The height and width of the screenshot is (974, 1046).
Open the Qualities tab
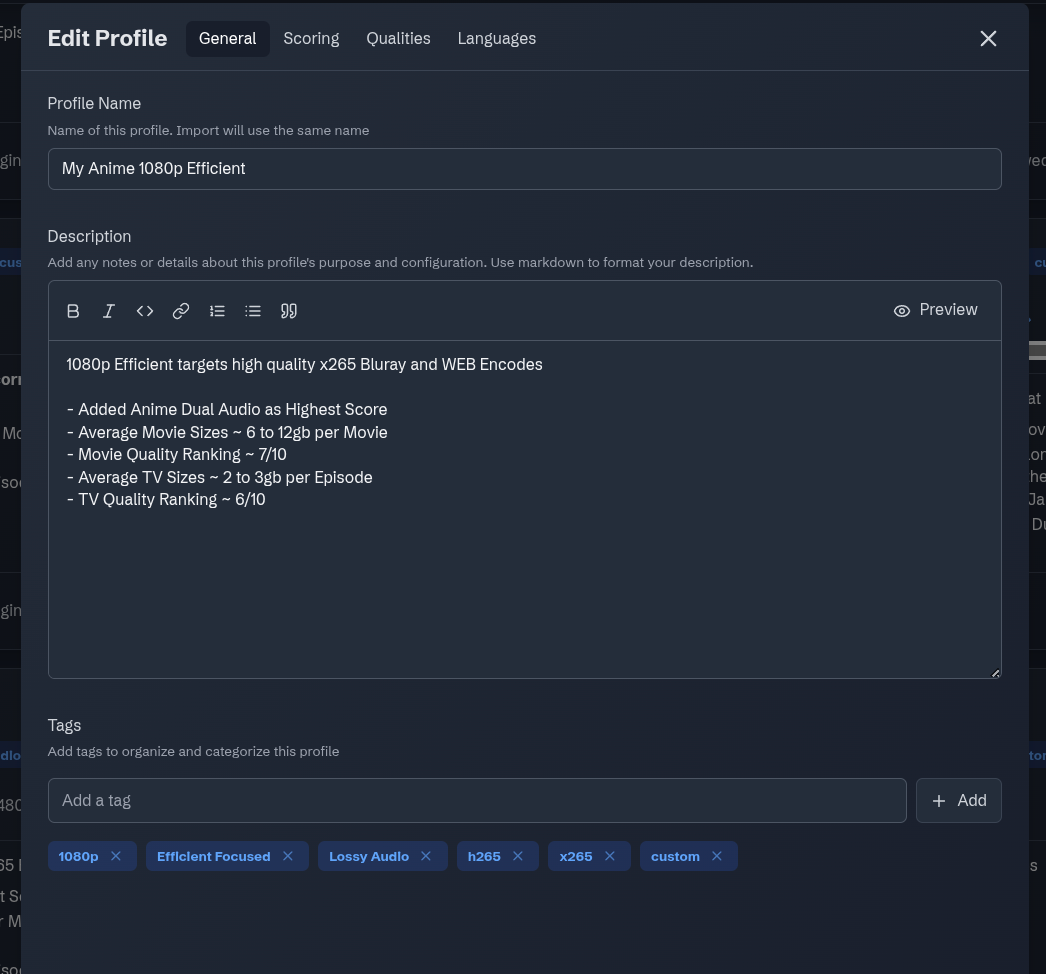[x=398, y=39]
